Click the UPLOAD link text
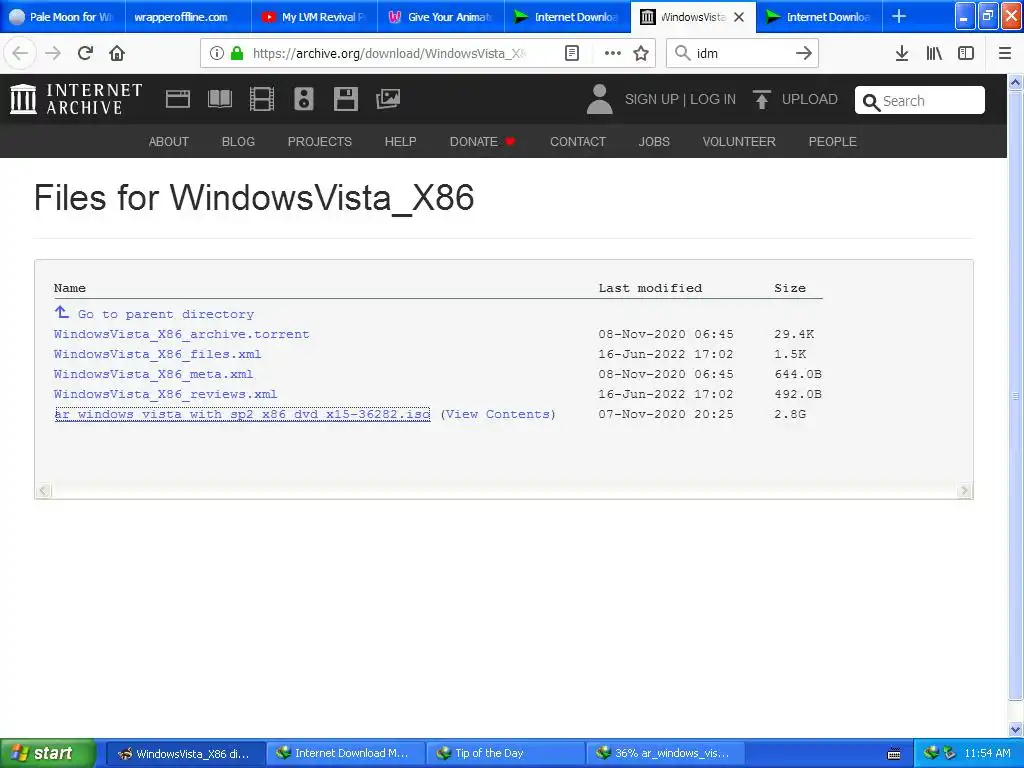Image resolution: width=1024 pixels, height=768 pixels. coord(810,99)
